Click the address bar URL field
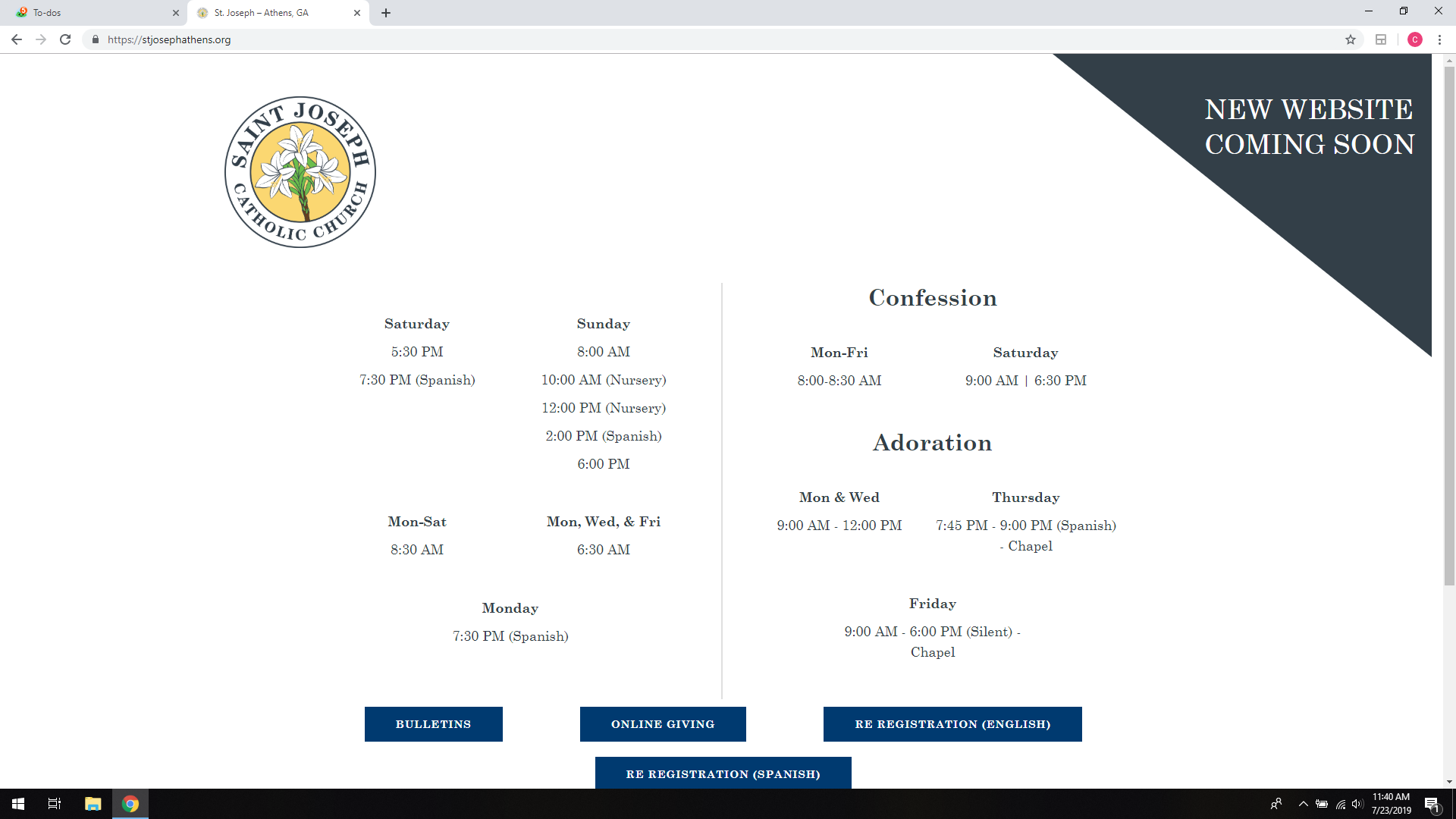 click(x=682, y=39)
